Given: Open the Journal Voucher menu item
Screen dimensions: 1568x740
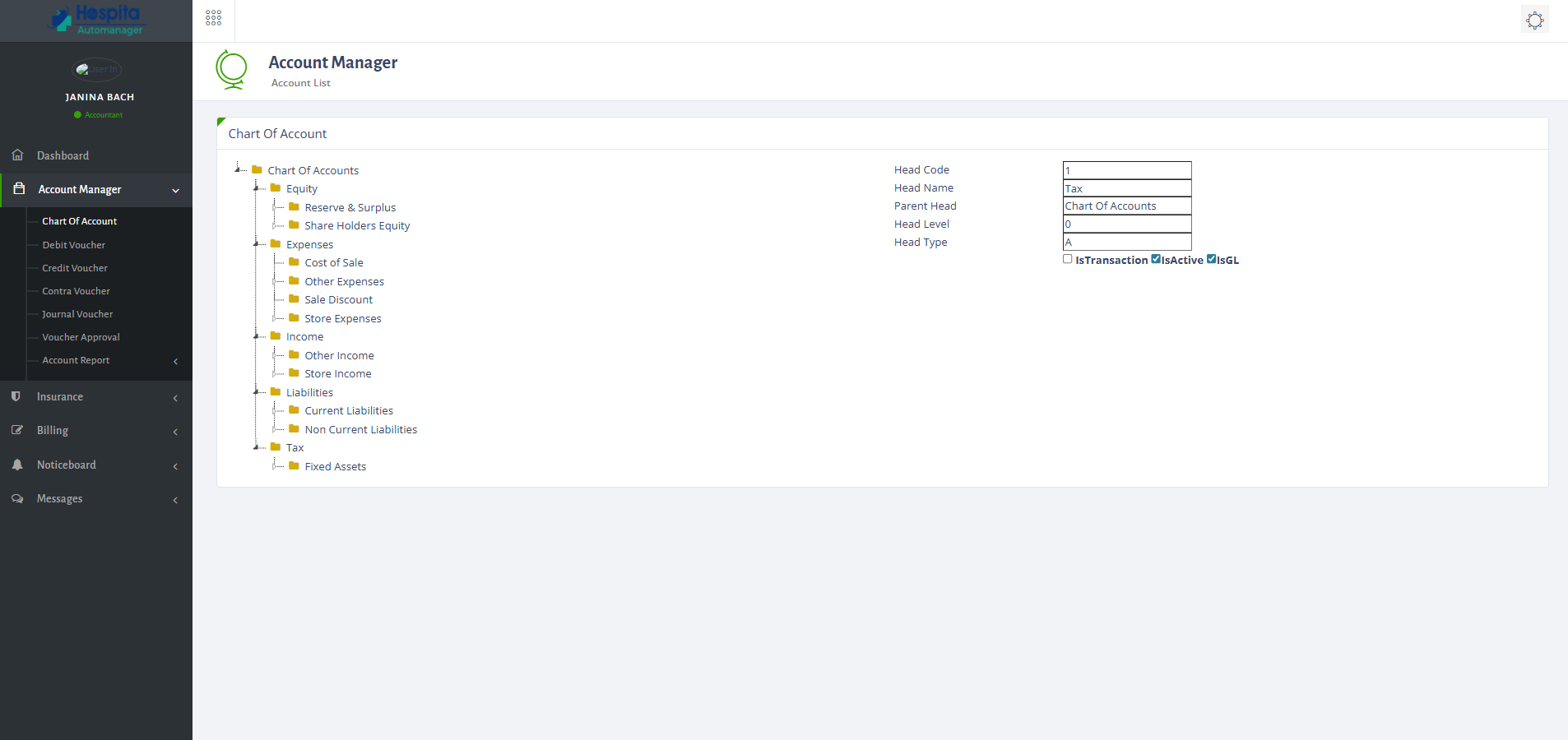Looking at the screenshot, I should pyautogui.click(x=77, y=313).
